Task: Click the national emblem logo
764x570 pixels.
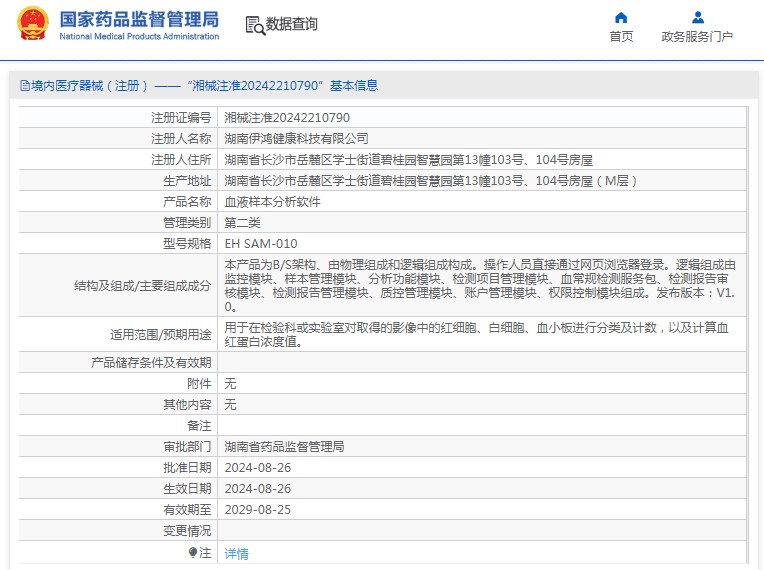Action: [32, 24]
